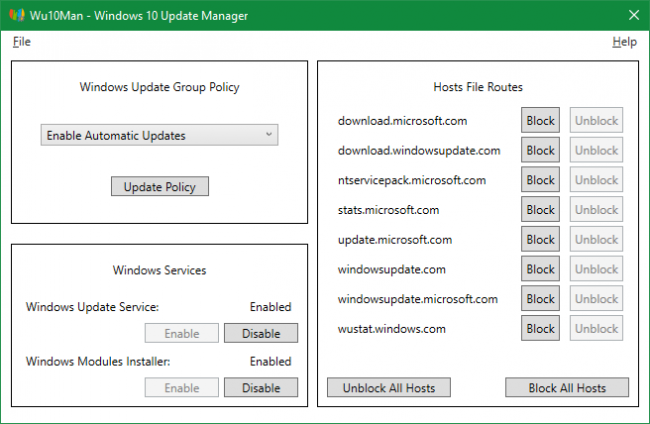Unblock wustat.windows.com host
650x424 pixels.
pos(596,328)
